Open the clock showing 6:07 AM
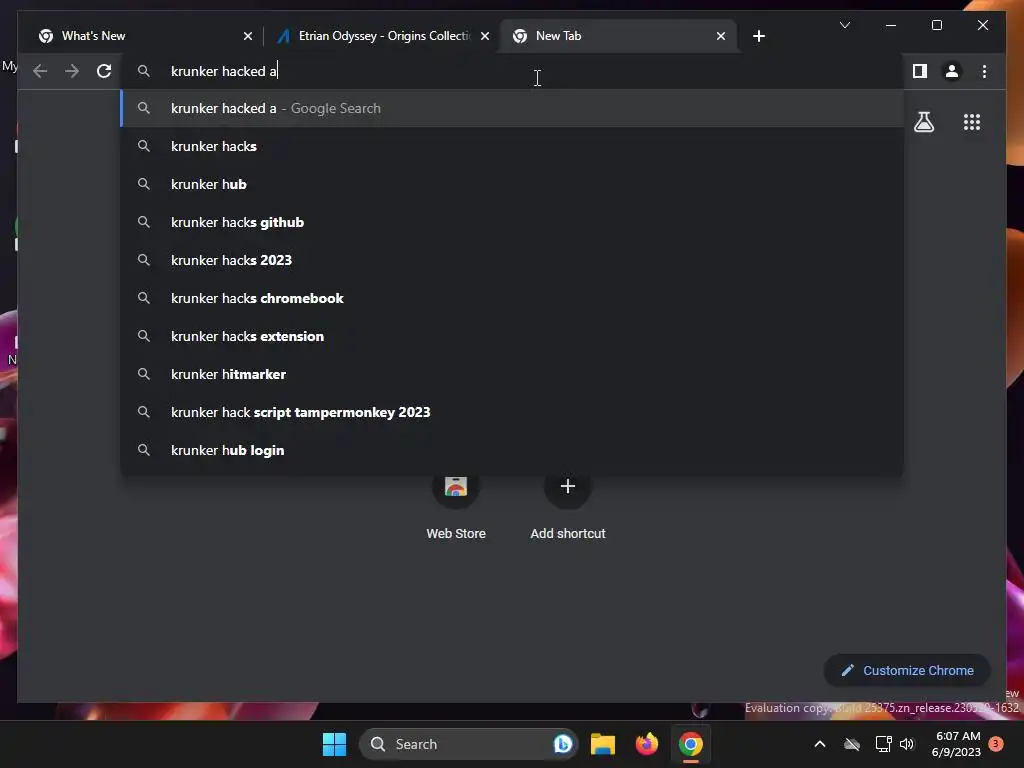Image resolution: width=1024 pixels, height=768 pixels. pyautogui.click(x=957, y=744)
